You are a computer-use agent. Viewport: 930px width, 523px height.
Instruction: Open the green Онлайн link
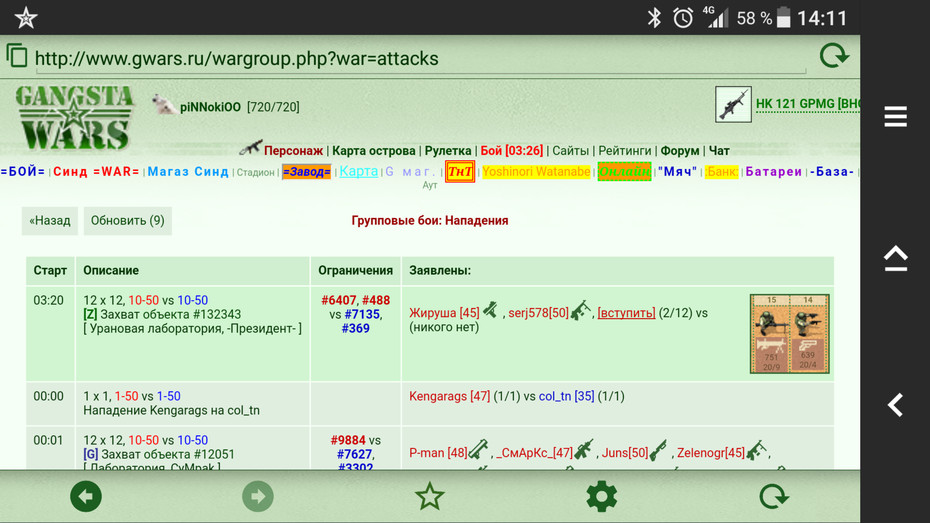coord(624,171)
